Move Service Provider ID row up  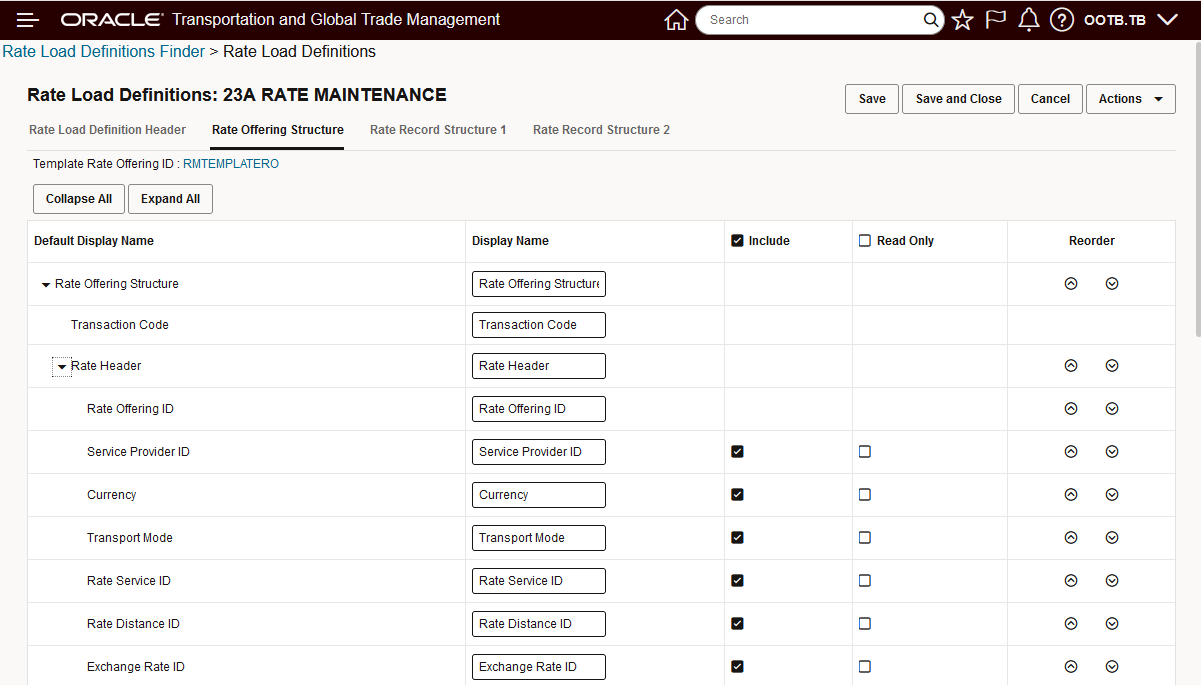pyautogui.click(x=1071, y=452)
